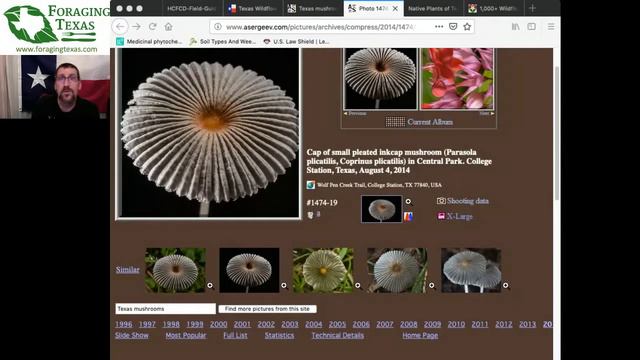Open Soil Types And Weeds bookmark
The width and height of the screenshot is (640, 360).
pos(223,42)
